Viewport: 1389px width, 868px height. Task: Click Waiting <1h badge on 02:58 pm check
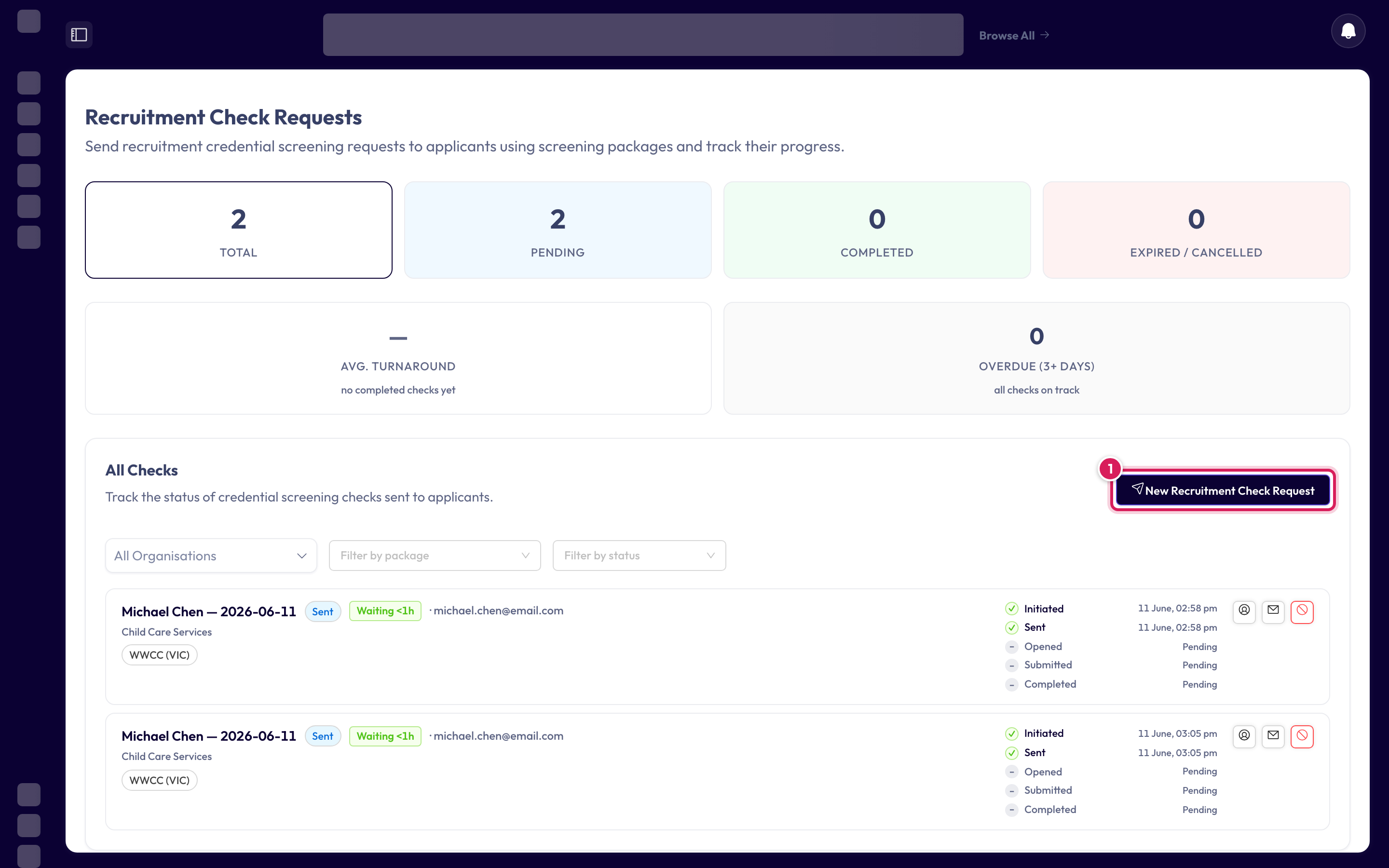click(x=385, y=611)
